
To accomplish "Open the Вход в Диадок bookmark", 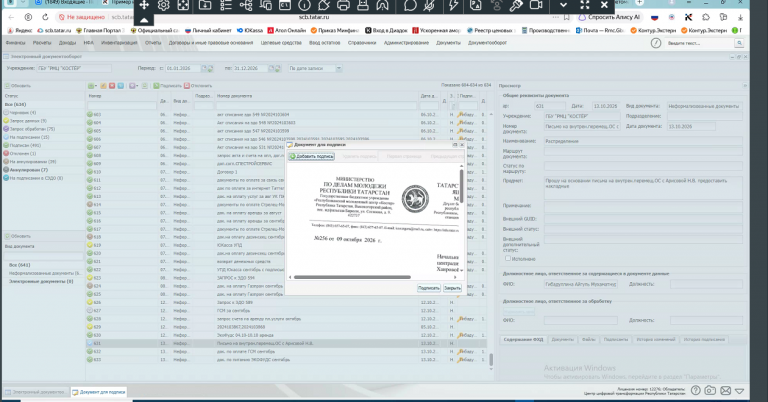I will pyautogui.click(x=386, y=30).
